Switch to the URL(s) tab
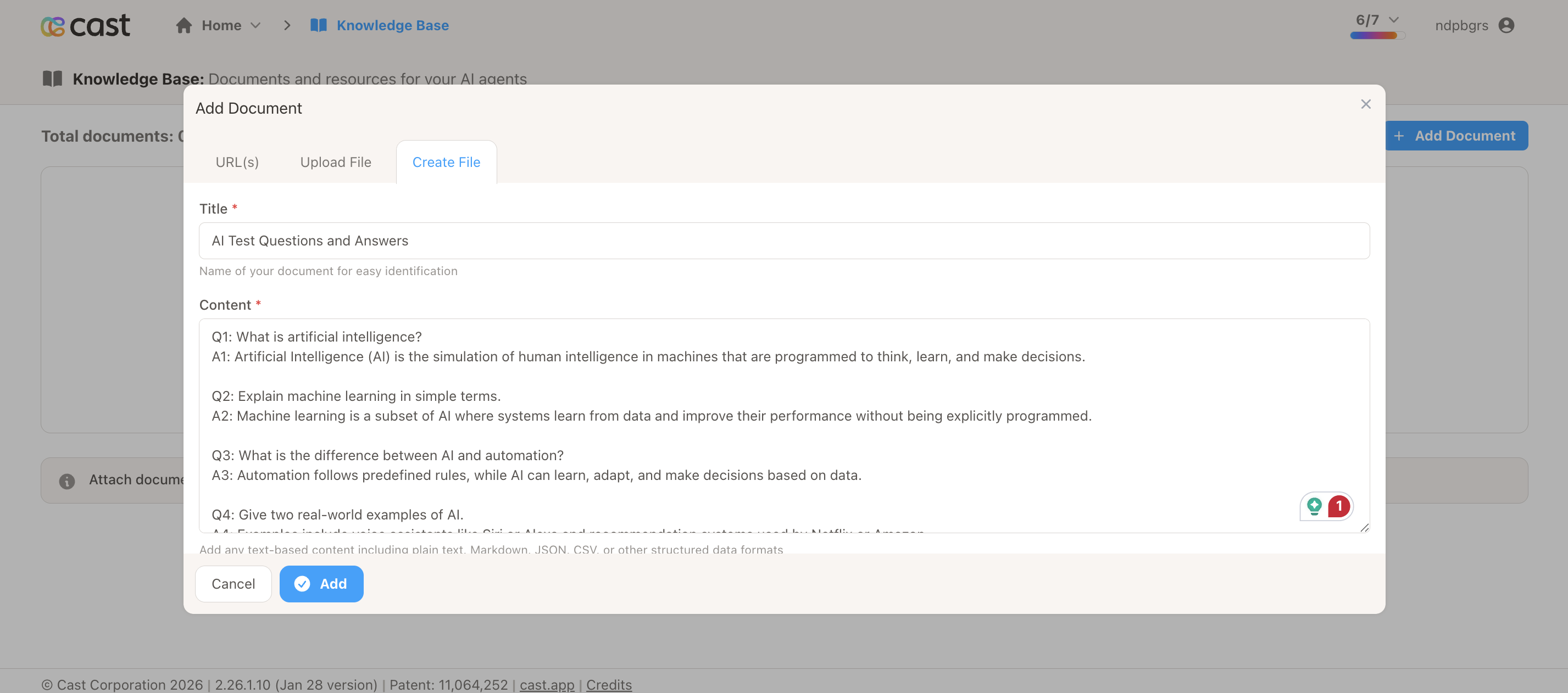 (237, 163)
